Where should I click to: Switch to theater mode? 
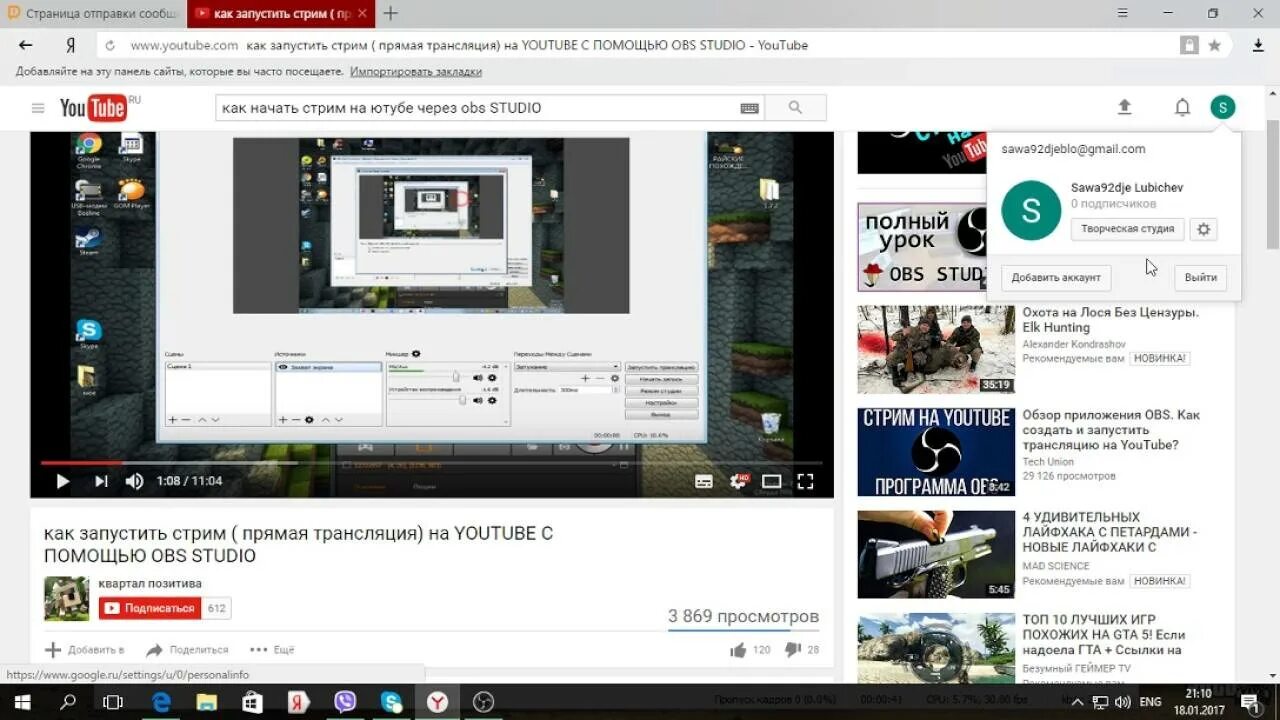click(x=771, y=481)
